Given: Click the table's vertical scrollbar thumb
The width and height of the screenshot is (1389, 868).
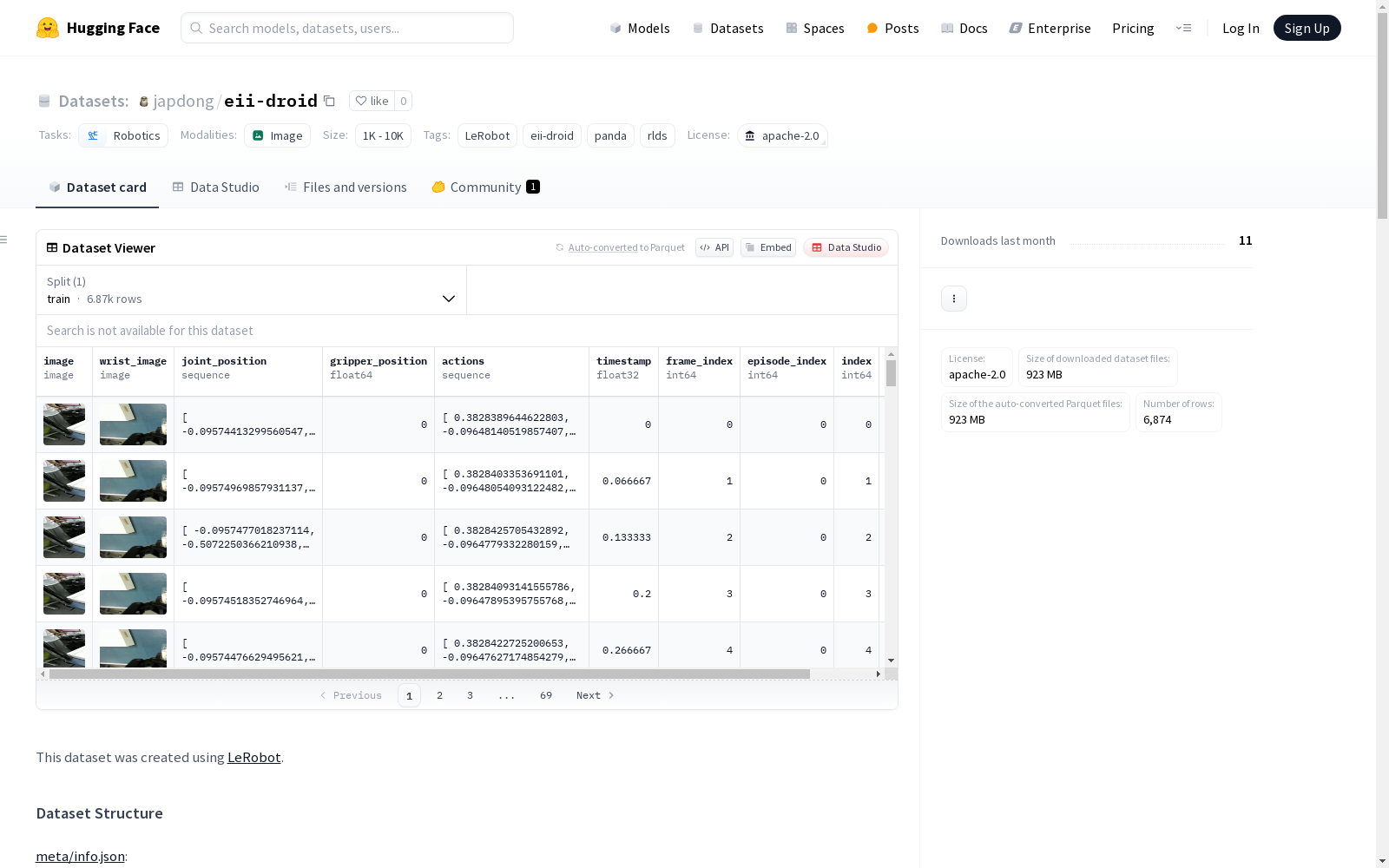Looking at the screenshot, I should pos(891,373).
